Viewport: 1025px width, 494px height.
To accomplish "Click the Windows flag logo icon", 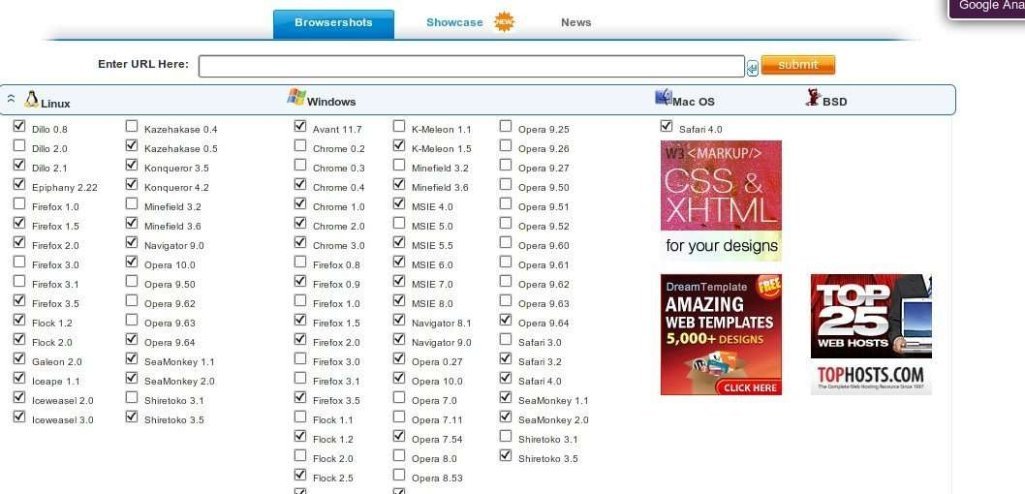I will point(296,97).
